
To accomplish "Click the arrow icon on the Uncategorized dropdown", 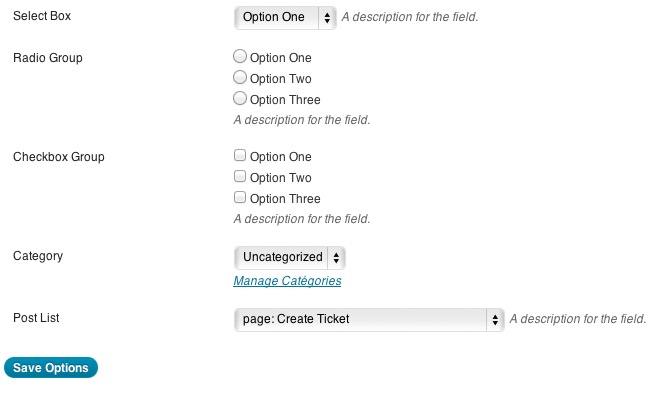I will coord(336,257).
